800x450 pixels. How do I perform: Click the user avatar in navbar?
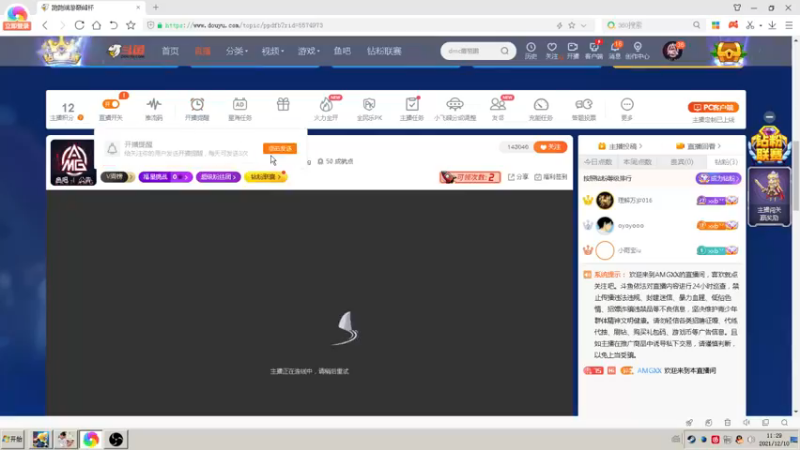[x=672, y=51]
